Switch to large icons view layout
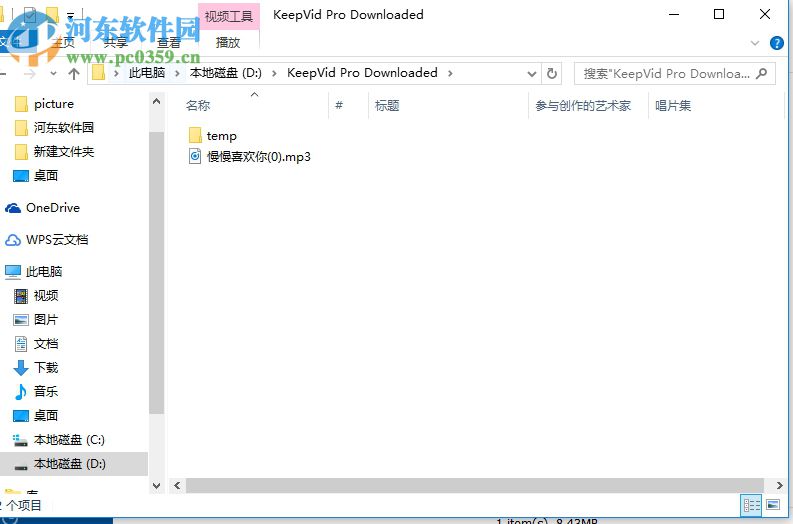Viewport: 793px width, 524px height. coord(772,505)
